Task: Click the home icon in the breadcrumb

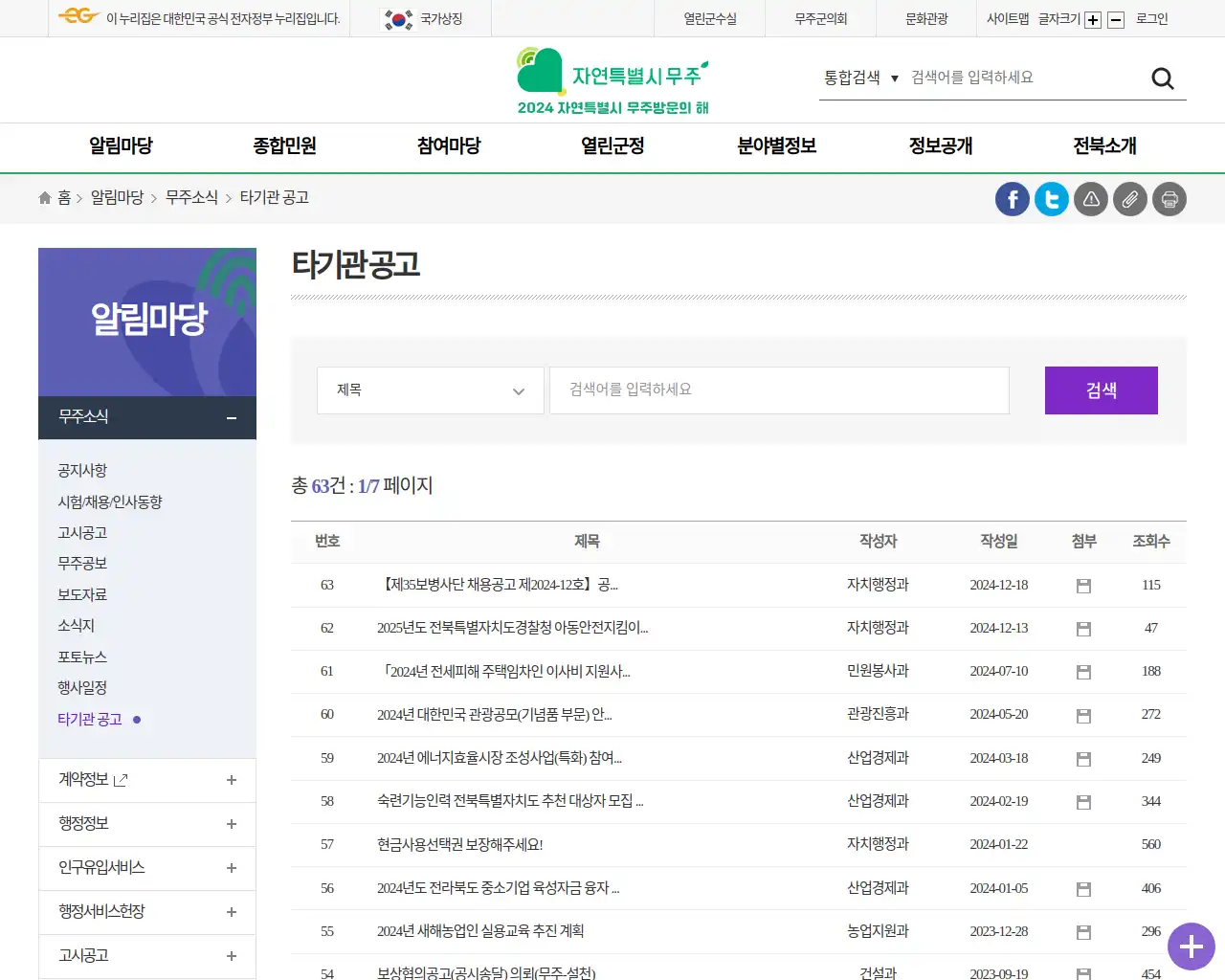Action: tap(44, 197)
